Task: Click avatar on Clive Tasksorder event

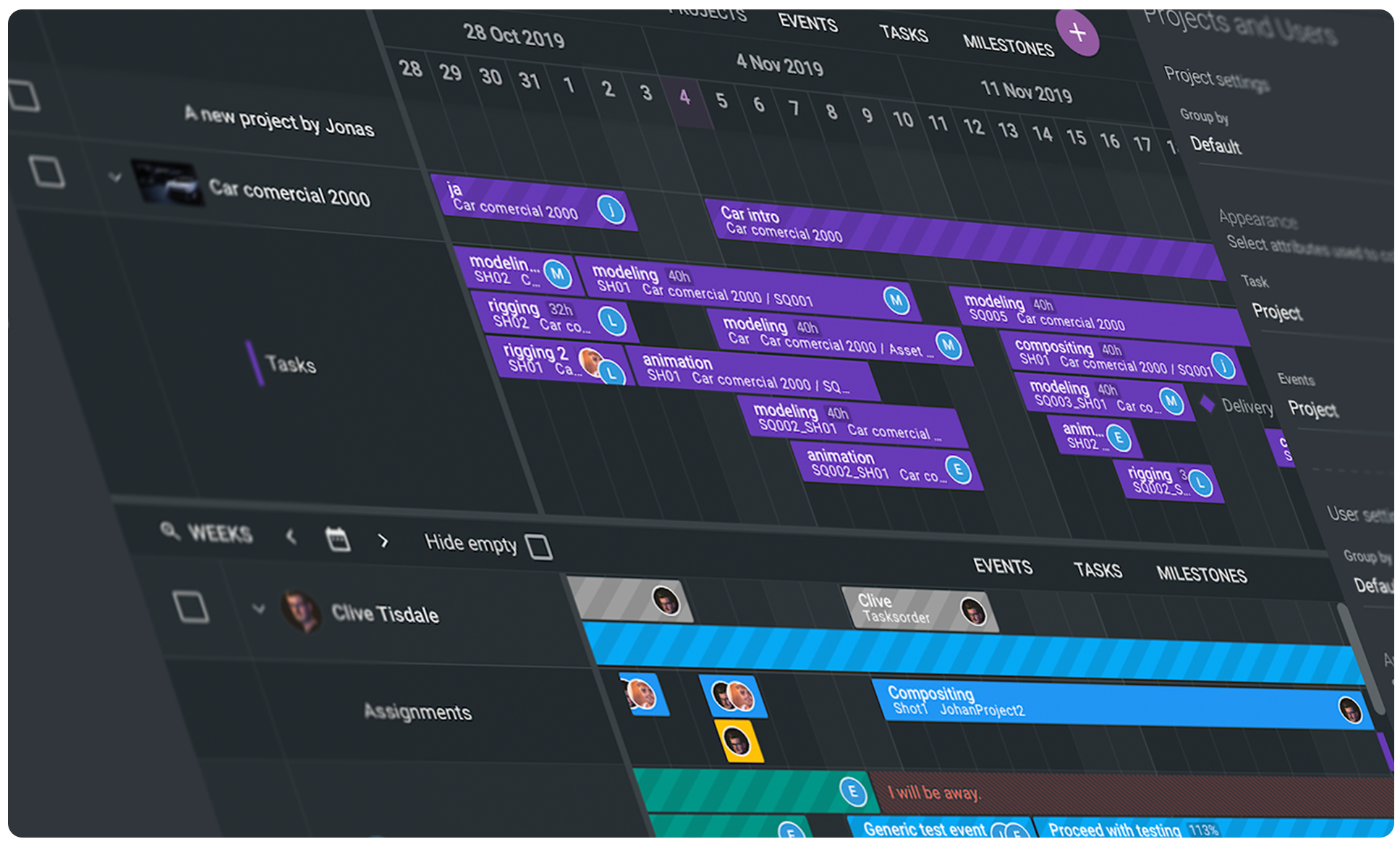Action: pos(973,612)
